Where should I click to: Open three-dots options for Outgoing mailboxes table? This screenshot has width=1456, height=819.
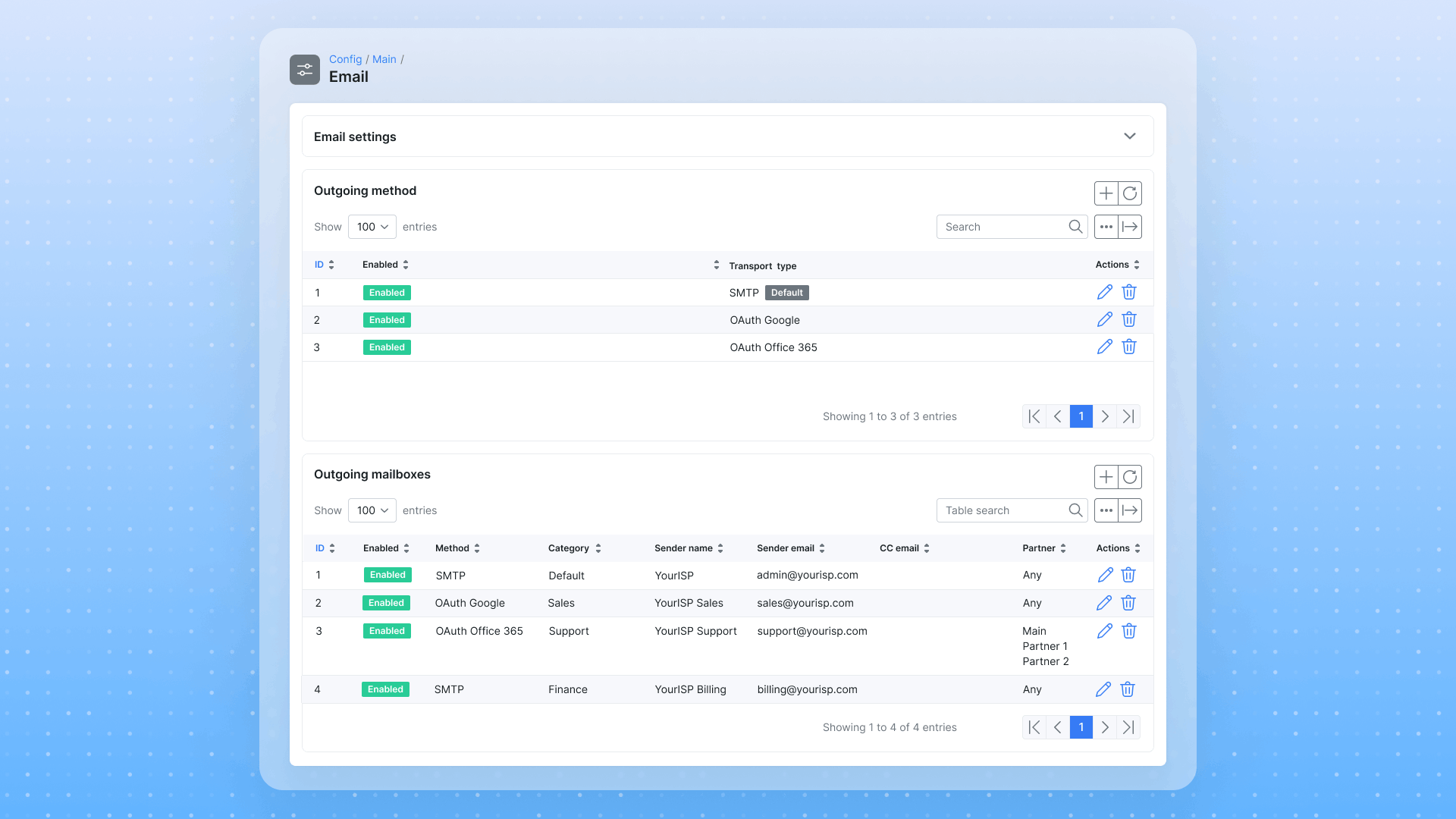[x=1106, y=510]
